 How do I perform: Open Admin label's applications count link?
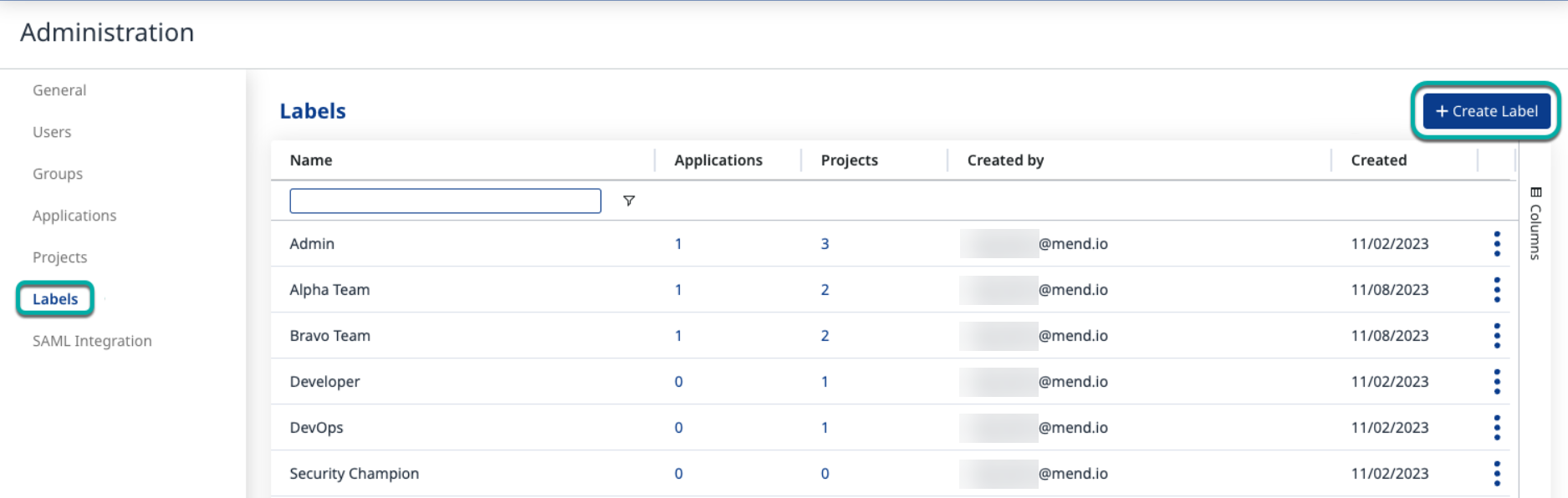678,244
